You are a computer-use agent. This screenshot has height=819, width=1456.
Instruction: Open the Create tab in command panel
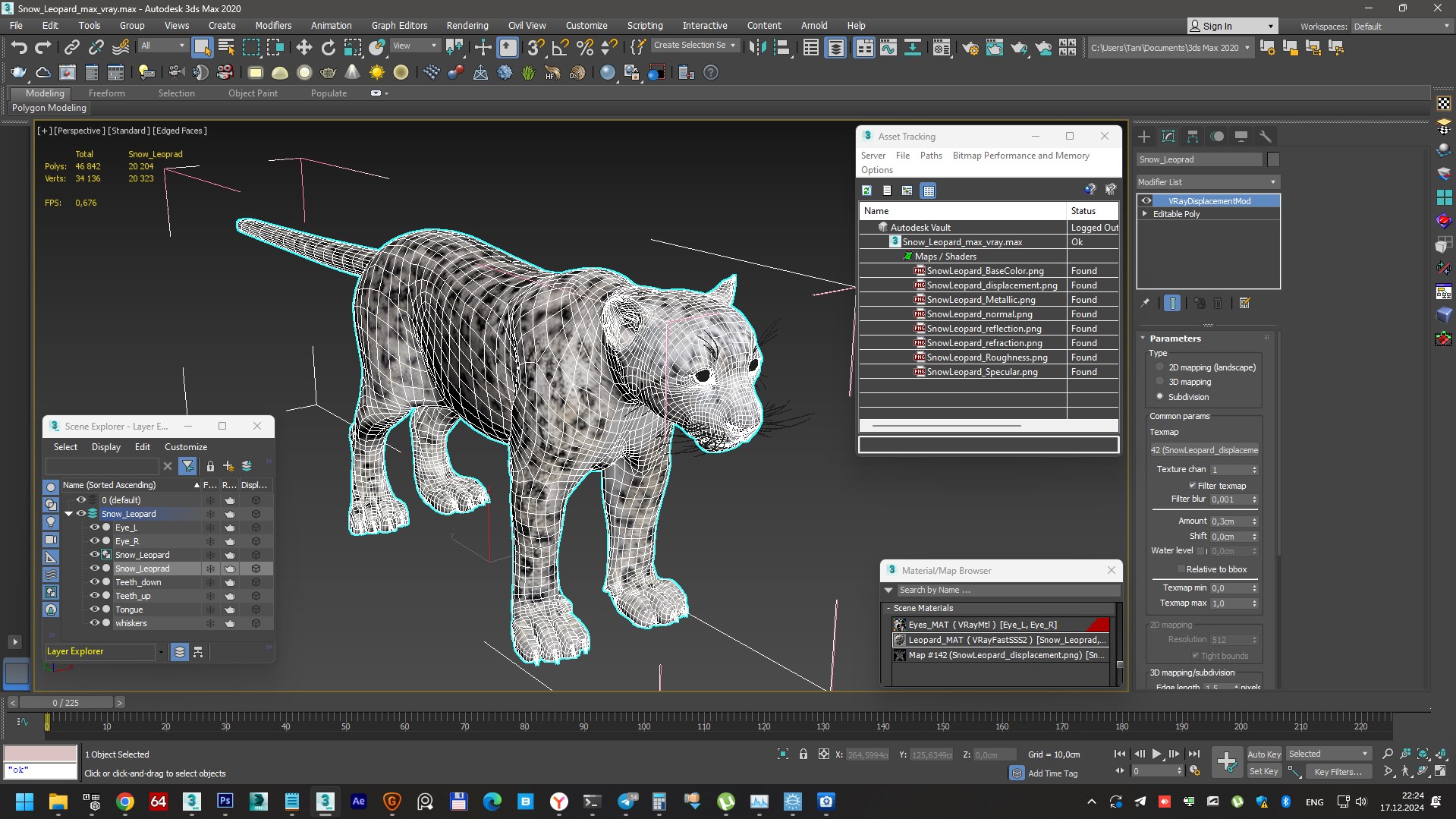click(1144, 137)
